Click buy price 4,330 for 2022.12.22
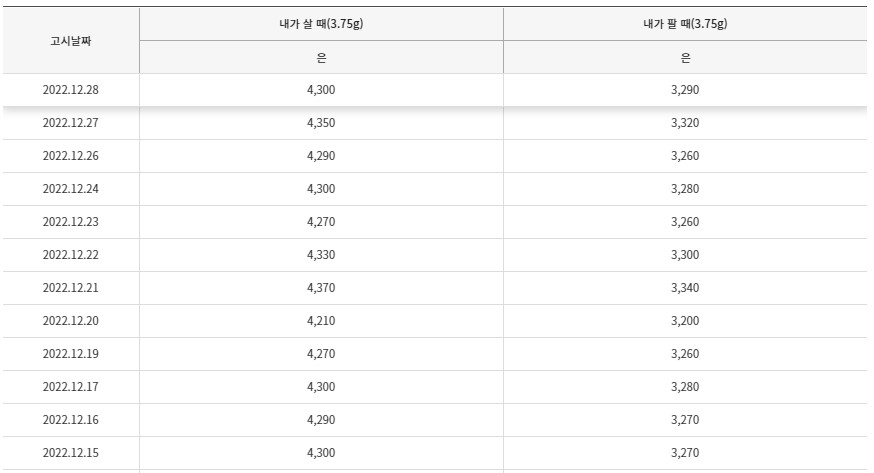The width and height of the screenshot is (874, 473). 321,255
